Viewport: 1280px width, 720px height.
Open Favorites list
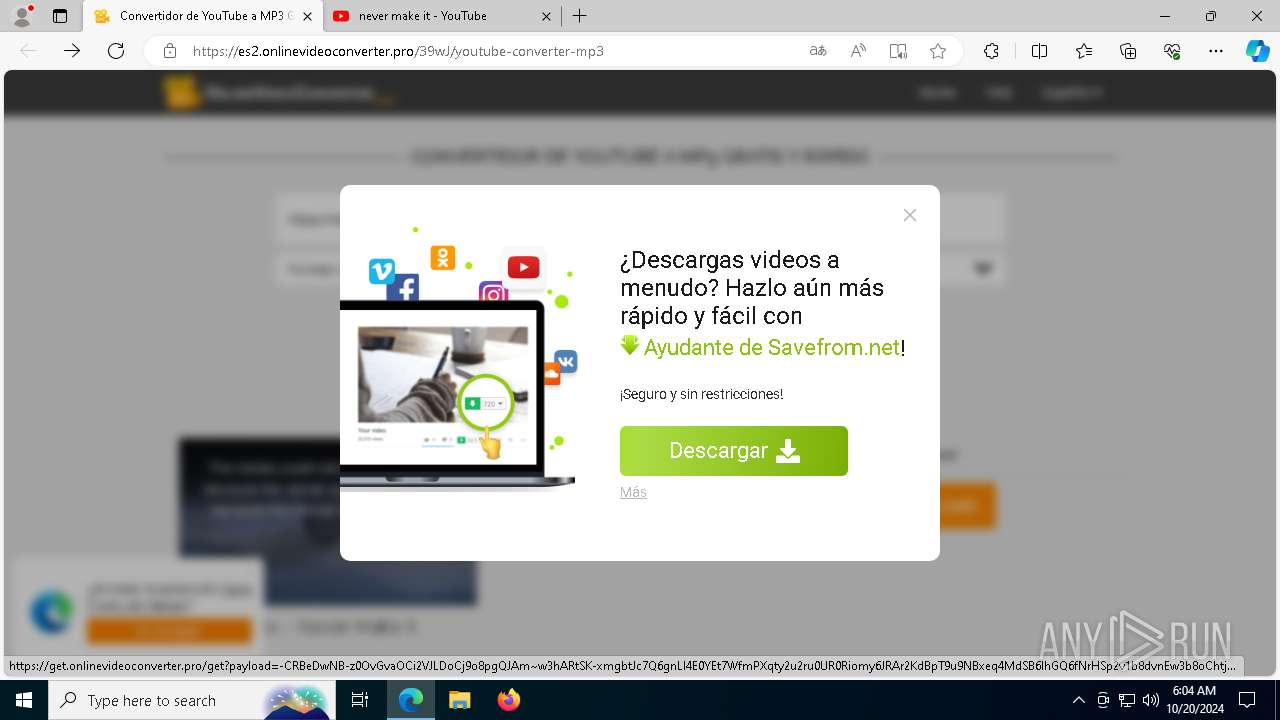[1084, 51]
